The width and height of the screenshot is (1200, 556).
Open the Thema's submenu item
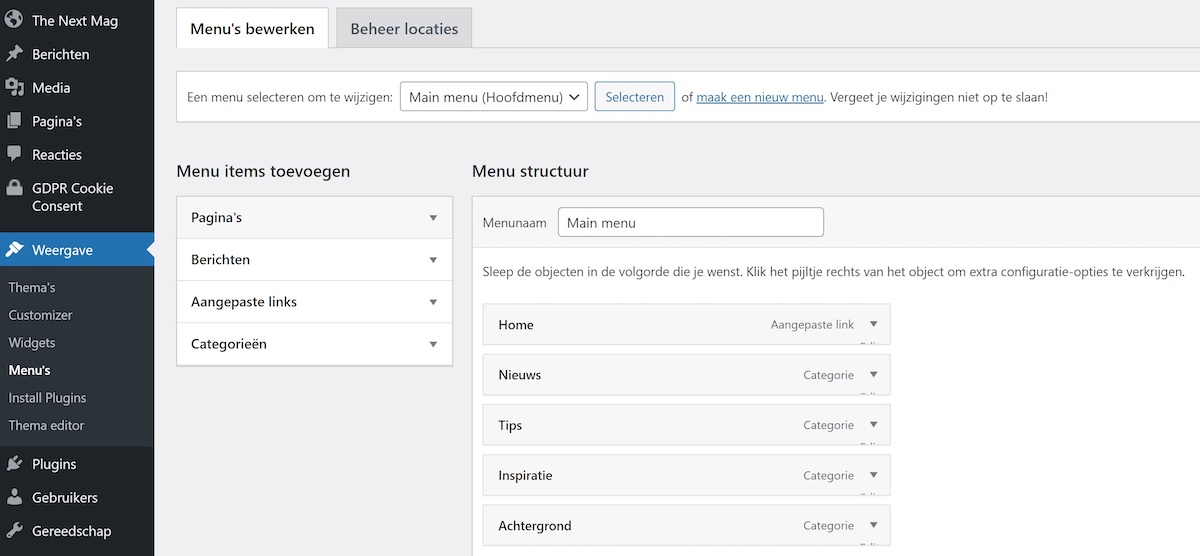click(32, 287)
